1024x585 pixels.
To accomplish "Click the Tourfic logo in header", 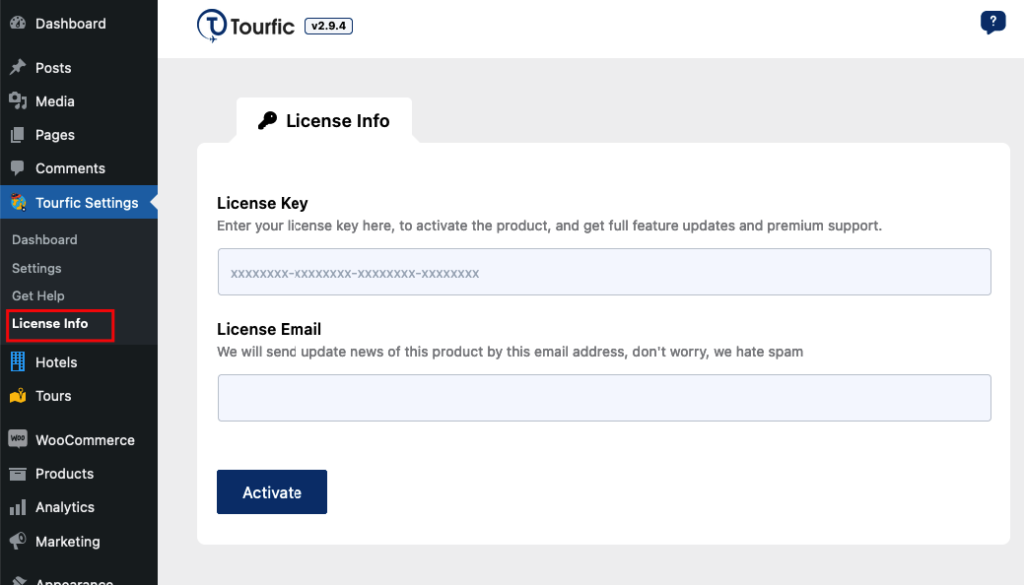I will 246,26.
